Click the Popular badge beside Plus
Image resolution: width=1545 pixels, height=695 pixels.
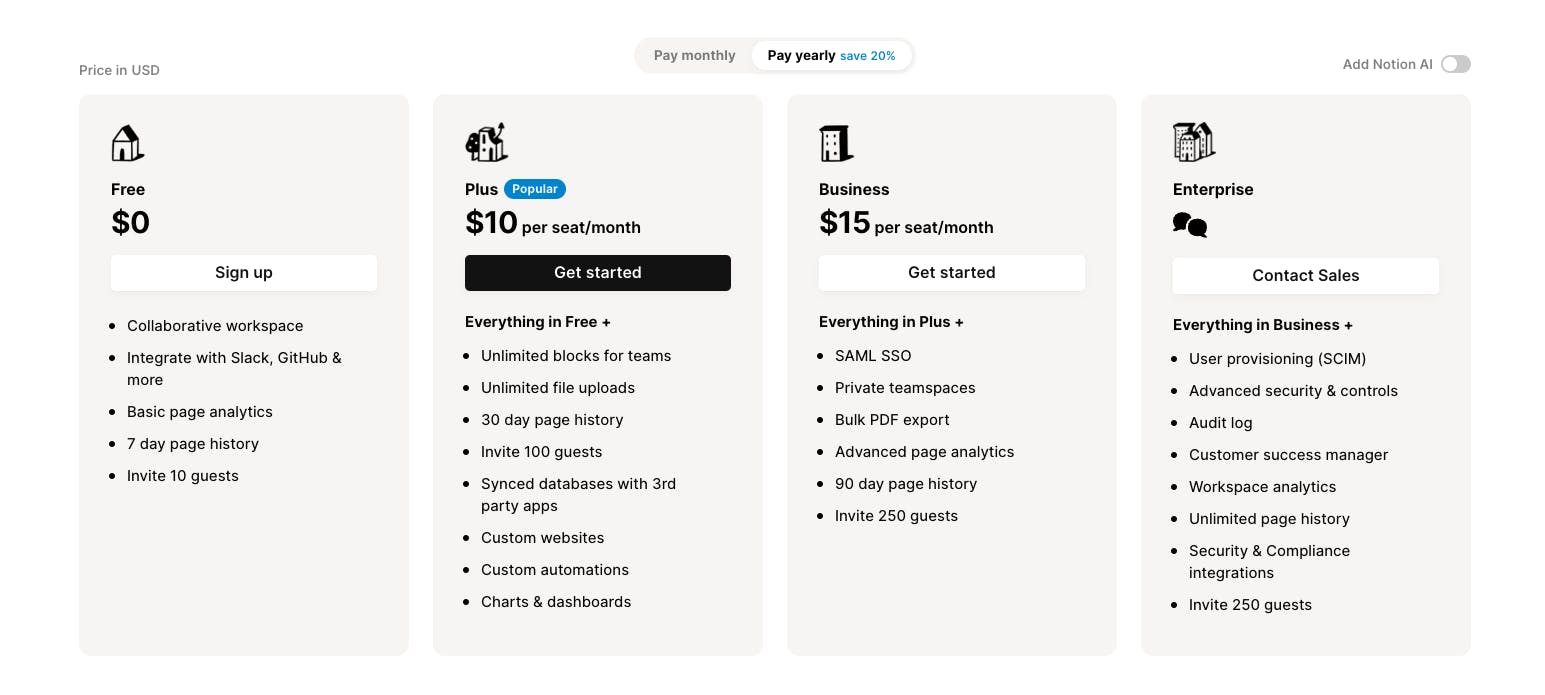[x=534, y=188]
